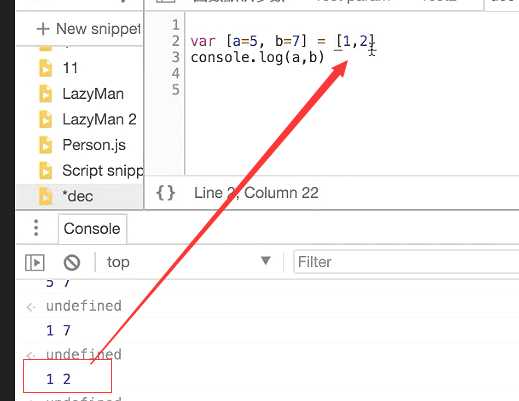Click the file icon beside snippet 11
Image resolution: width=519 pixels, height=401 pixels.
click(46, 68)
